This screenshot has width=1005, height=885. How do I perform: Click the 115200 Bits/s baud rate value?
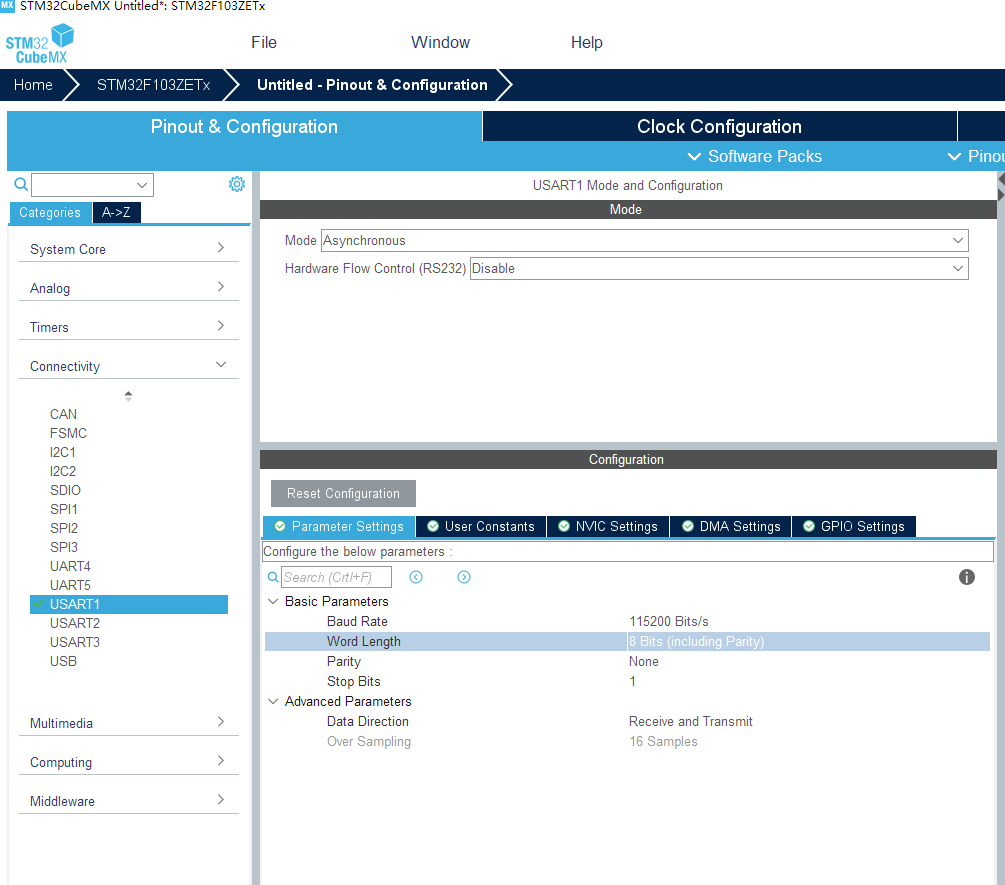669,622
